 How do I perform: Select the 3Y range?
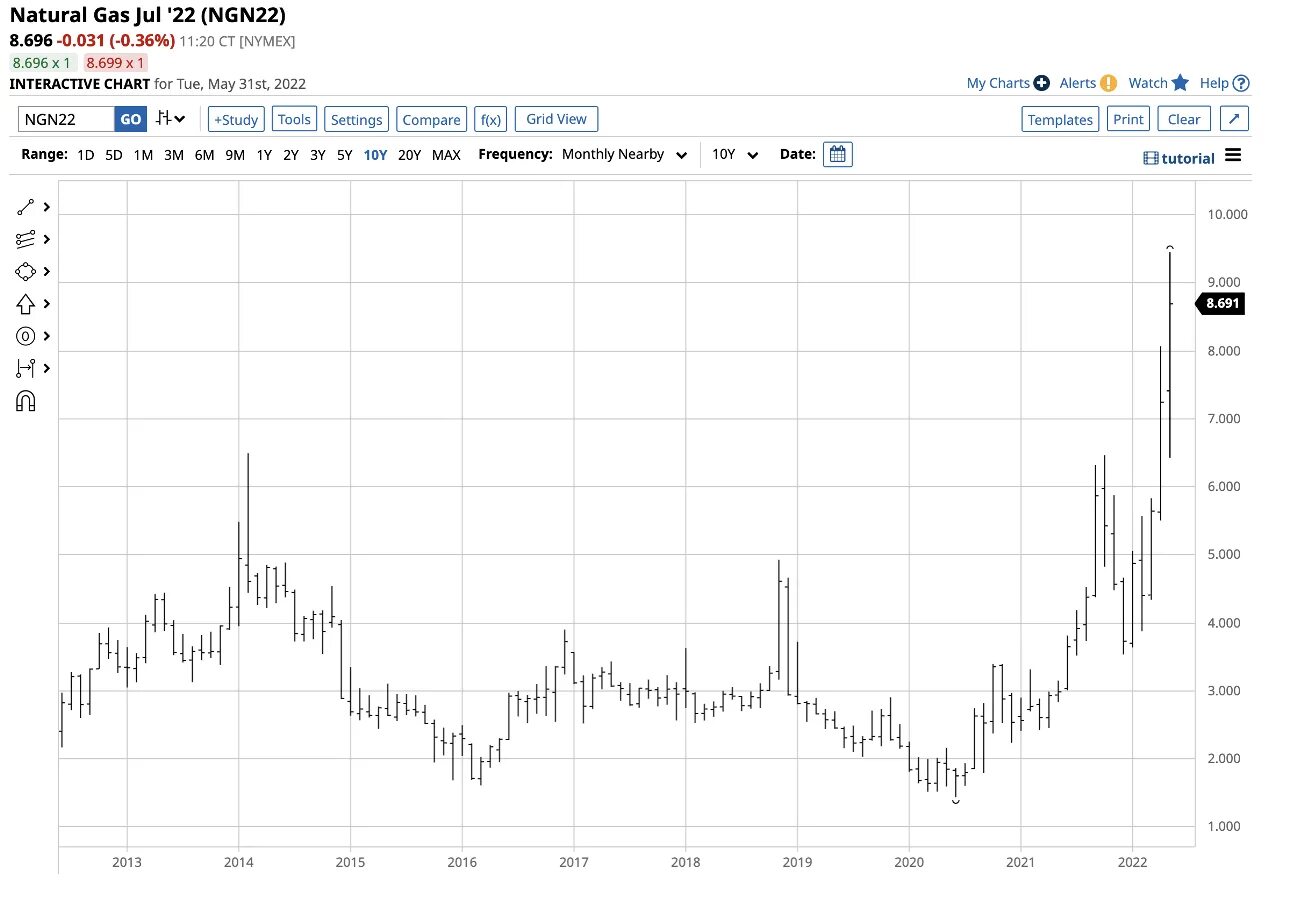click(318, 155)
